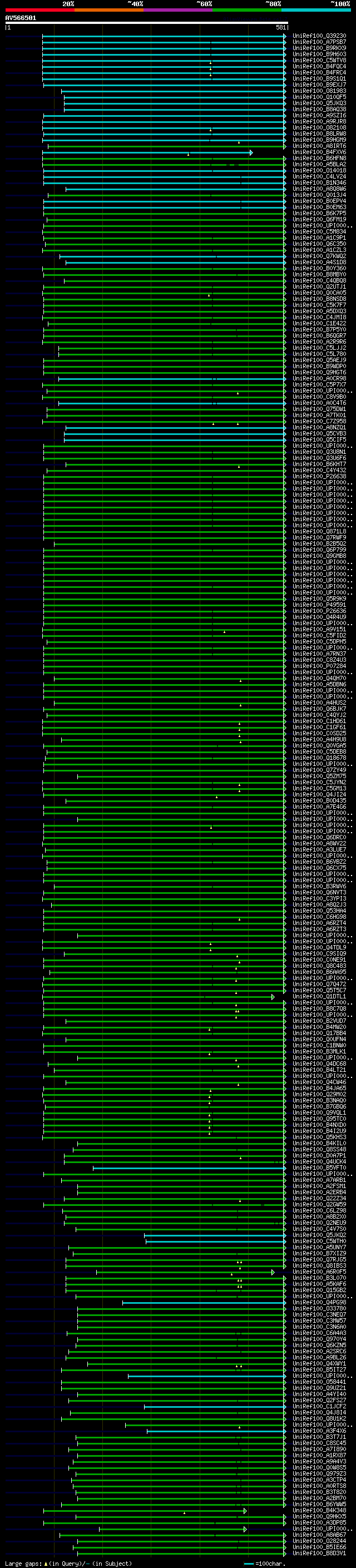Image resolution: width=356 pixels, height=1568 pixels.
Task: Select the UniRef100_P26638 label
Action: (319, 477)
